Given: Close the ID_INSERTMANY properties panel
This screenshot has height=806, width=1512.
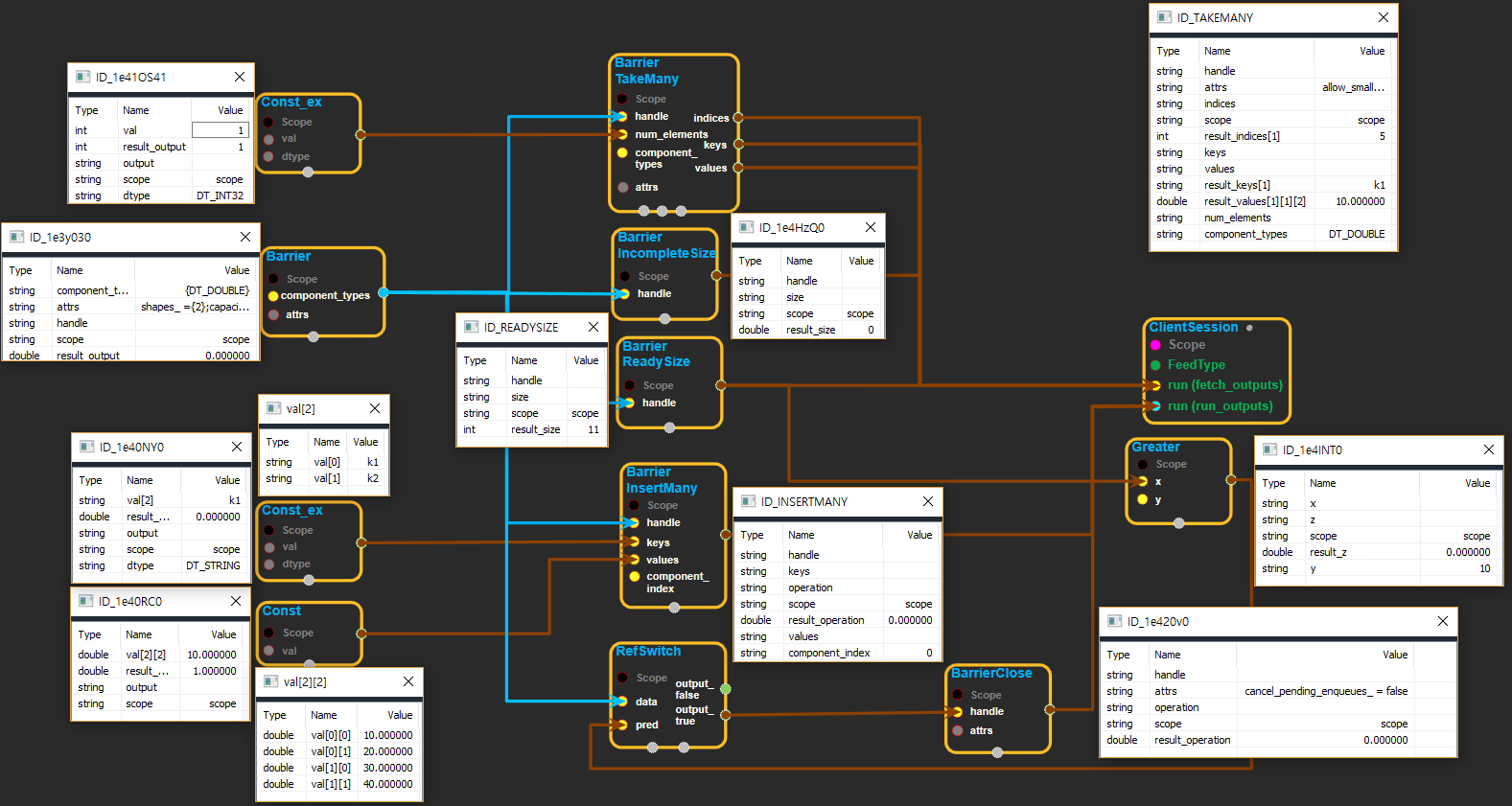Looking at the screenshot, I should click(927, 501).
